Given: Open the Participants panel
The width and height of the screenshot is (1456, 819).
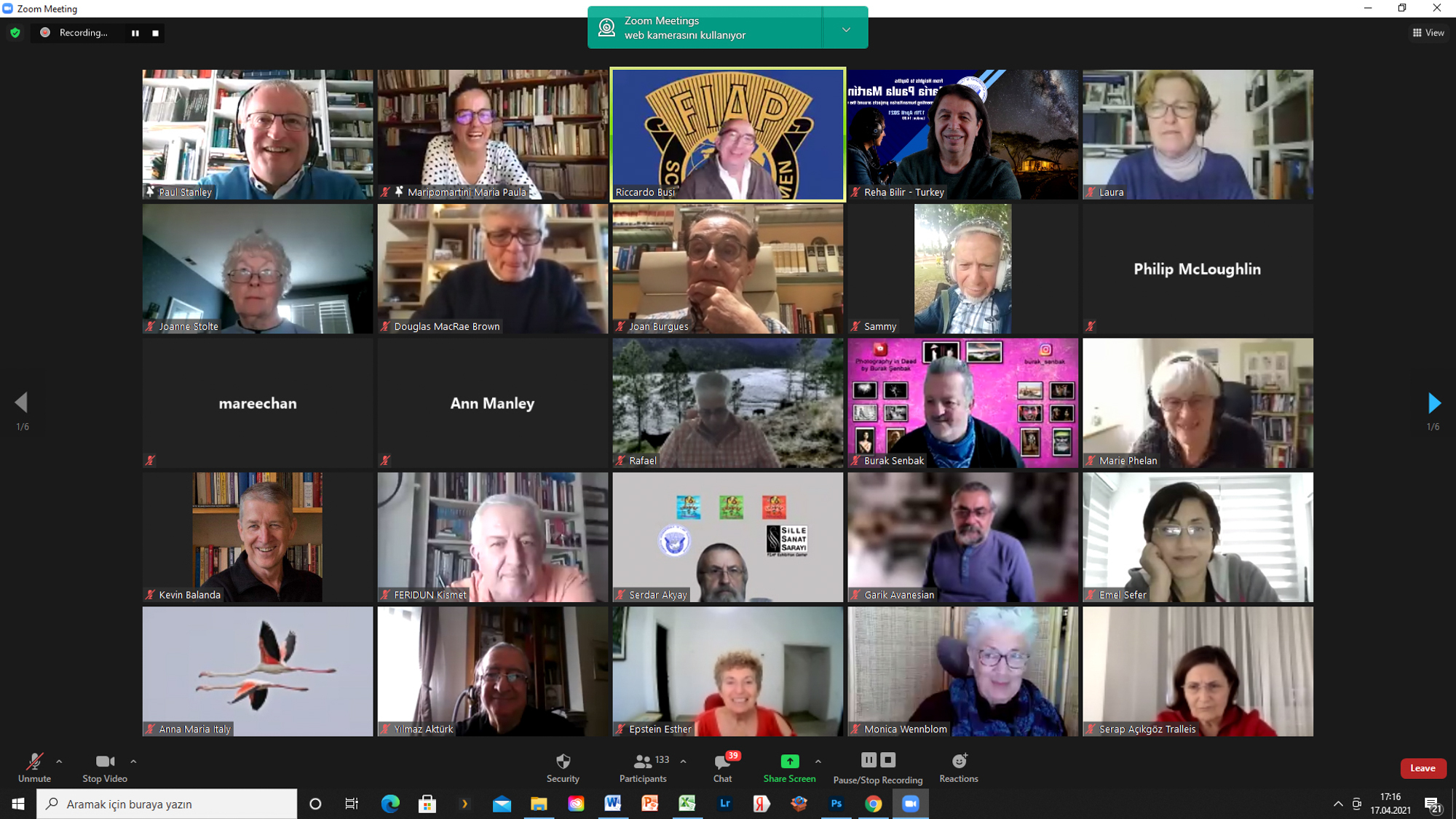Looking at the screenshot, I should (643, 762).
